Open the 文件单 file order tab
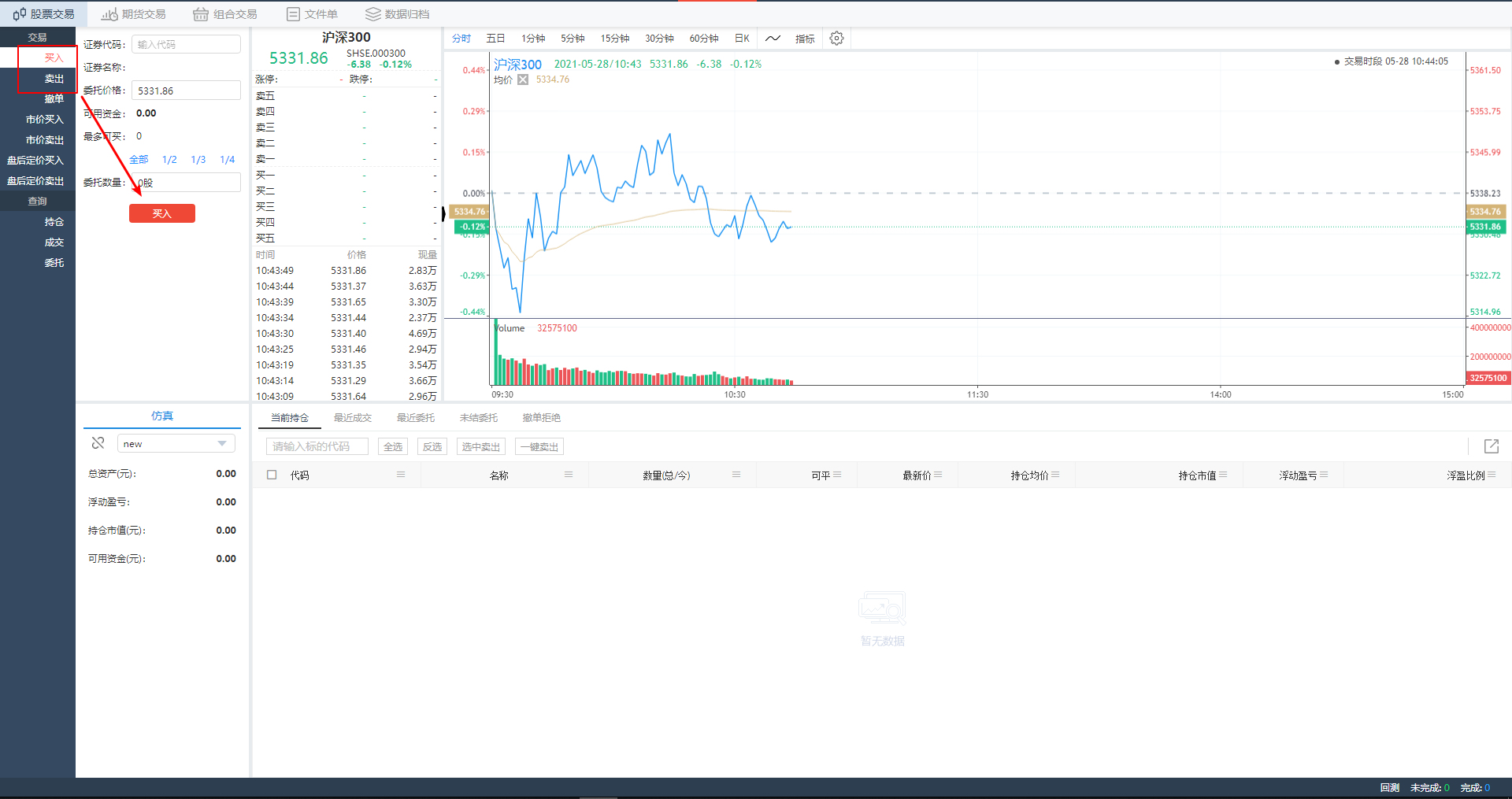Viewport: 1512px width, 799px height. pyautogui.click(x=312, y=14)
